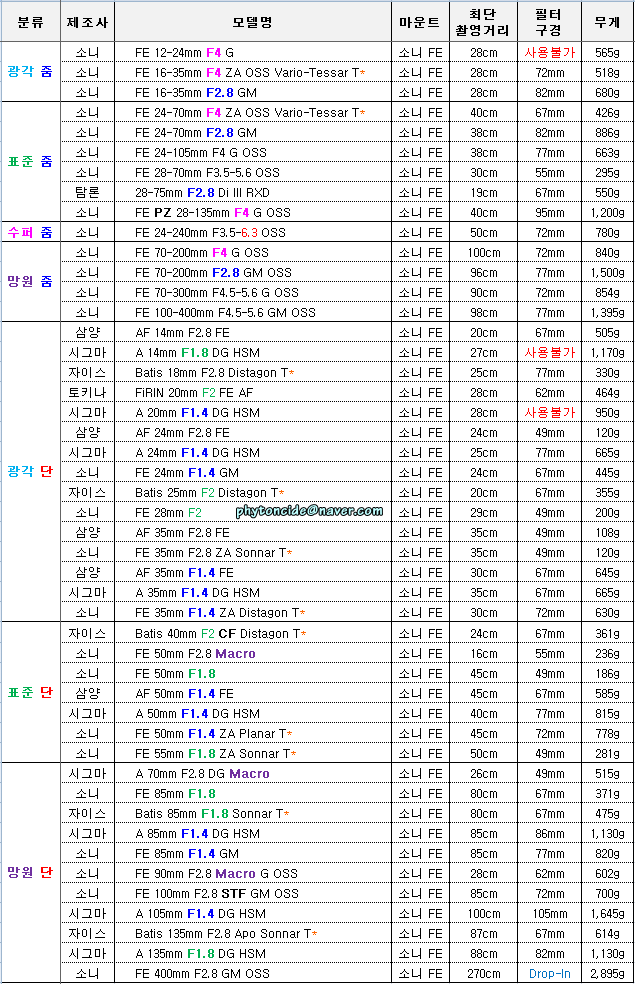Screen dimensions: 635x984
Task: Click model FE 50mm F1.4 ZA Planar T*
Action: tap(214, 734)
